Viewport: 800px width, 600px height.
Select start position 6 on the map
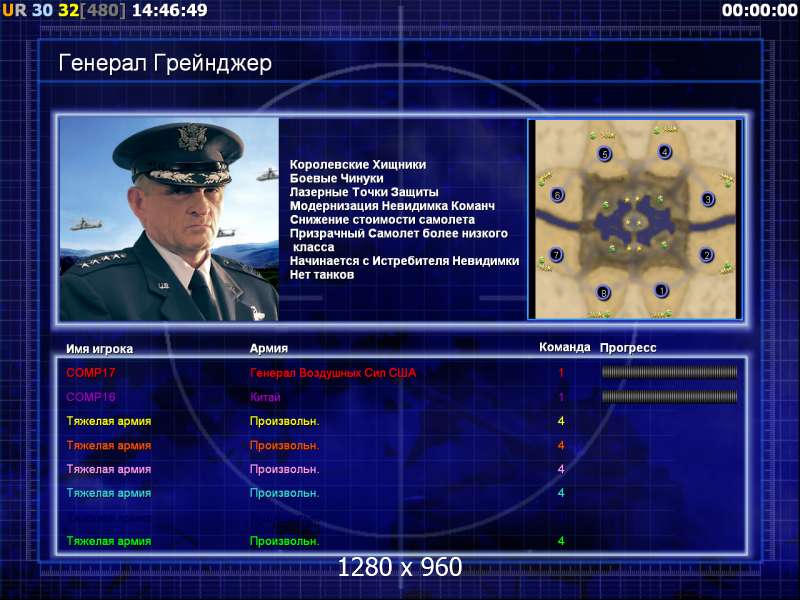tap(557, 195)
